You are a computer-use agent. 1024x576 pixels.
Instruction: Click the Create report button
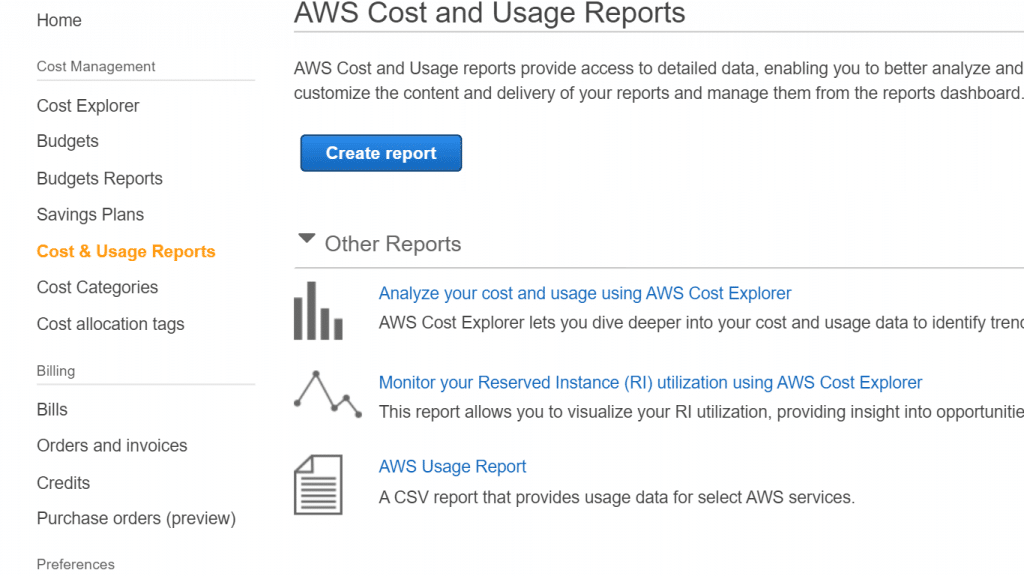380,152
